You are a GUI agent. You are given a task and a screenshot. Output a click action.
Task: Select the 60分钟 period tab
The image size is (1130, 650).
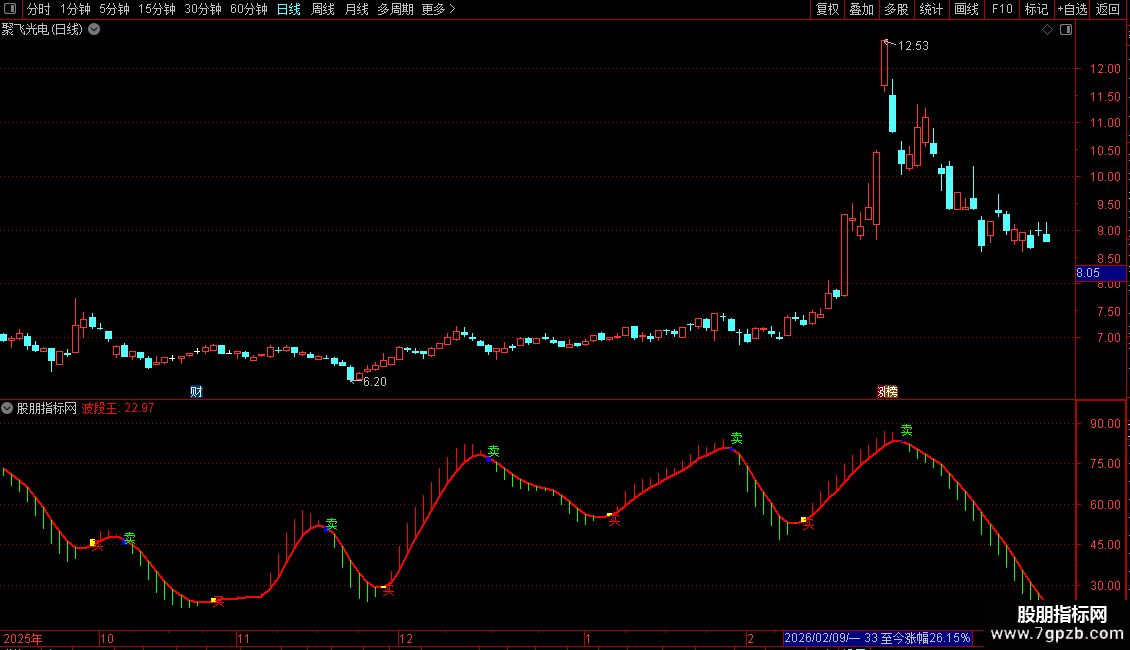[x=249, y=9]
